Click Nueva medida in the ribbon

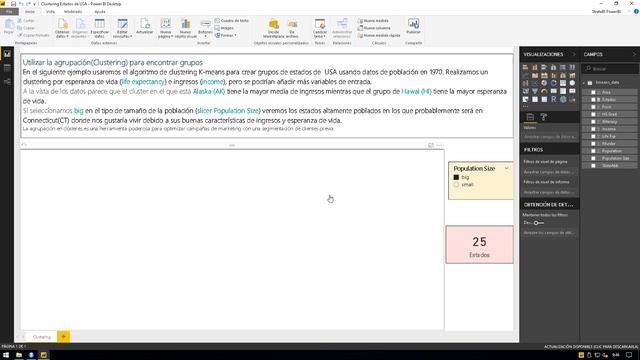pos(373,20)
